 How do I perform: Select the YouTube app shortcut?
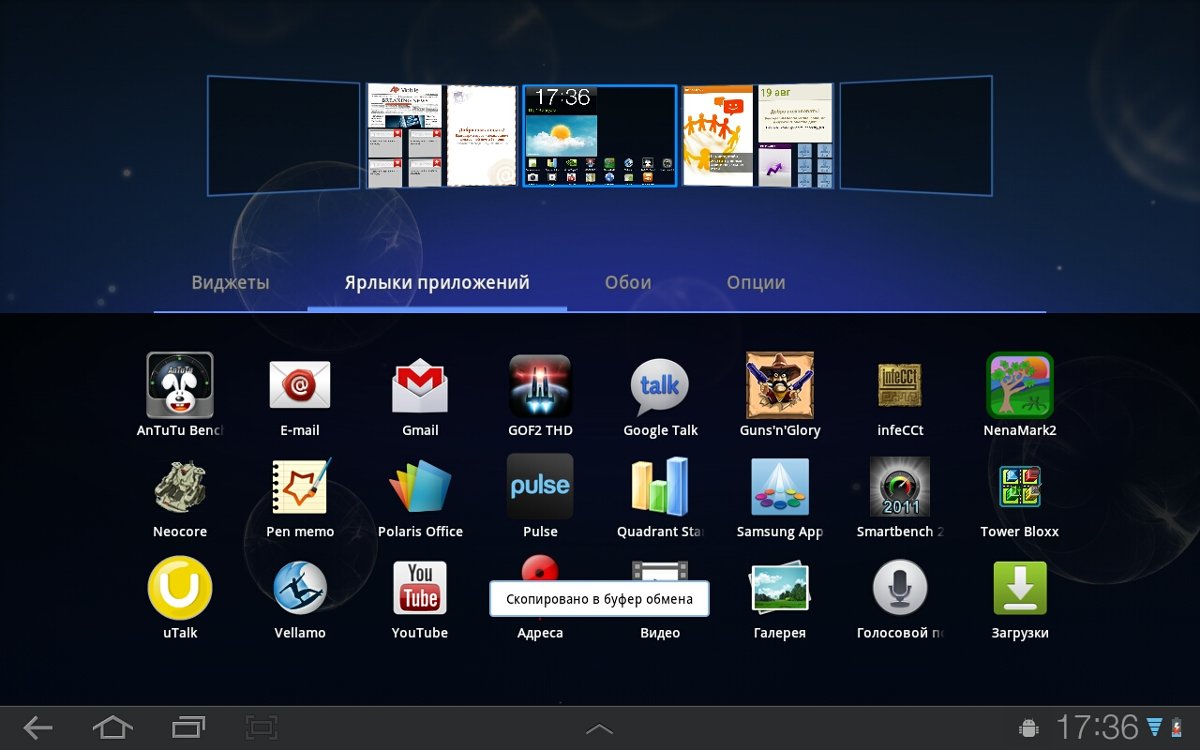[420, 588]
